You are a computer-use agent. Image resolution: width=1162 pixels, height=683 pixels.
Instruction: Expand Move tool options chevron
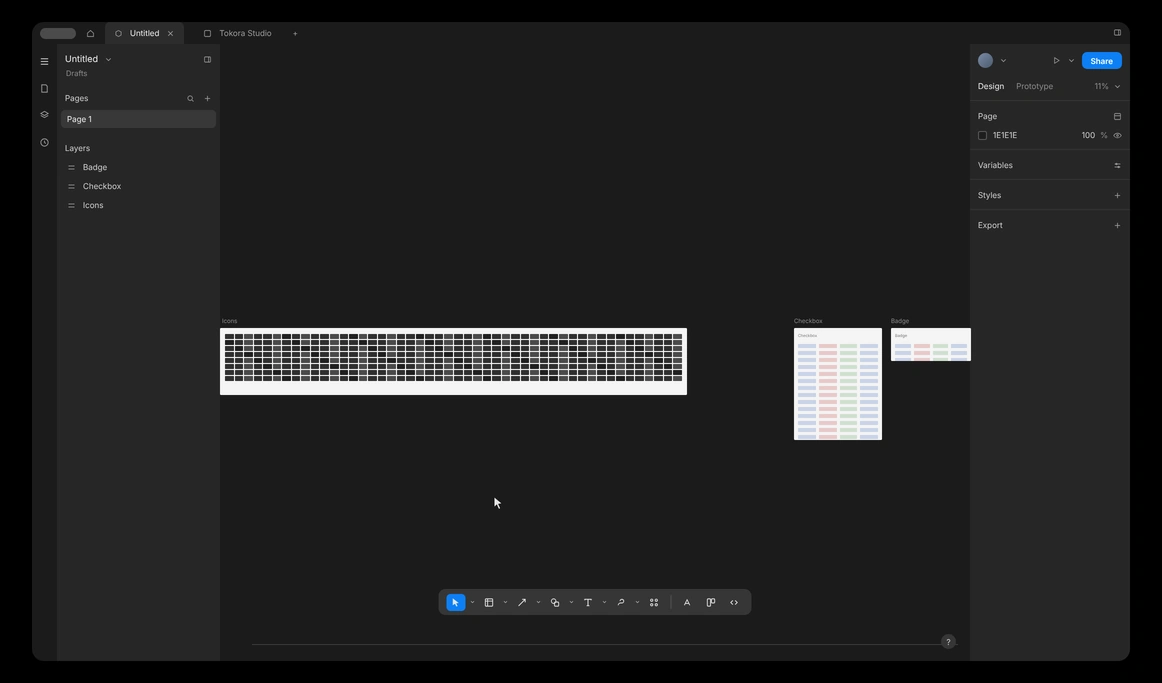point(472,602)
